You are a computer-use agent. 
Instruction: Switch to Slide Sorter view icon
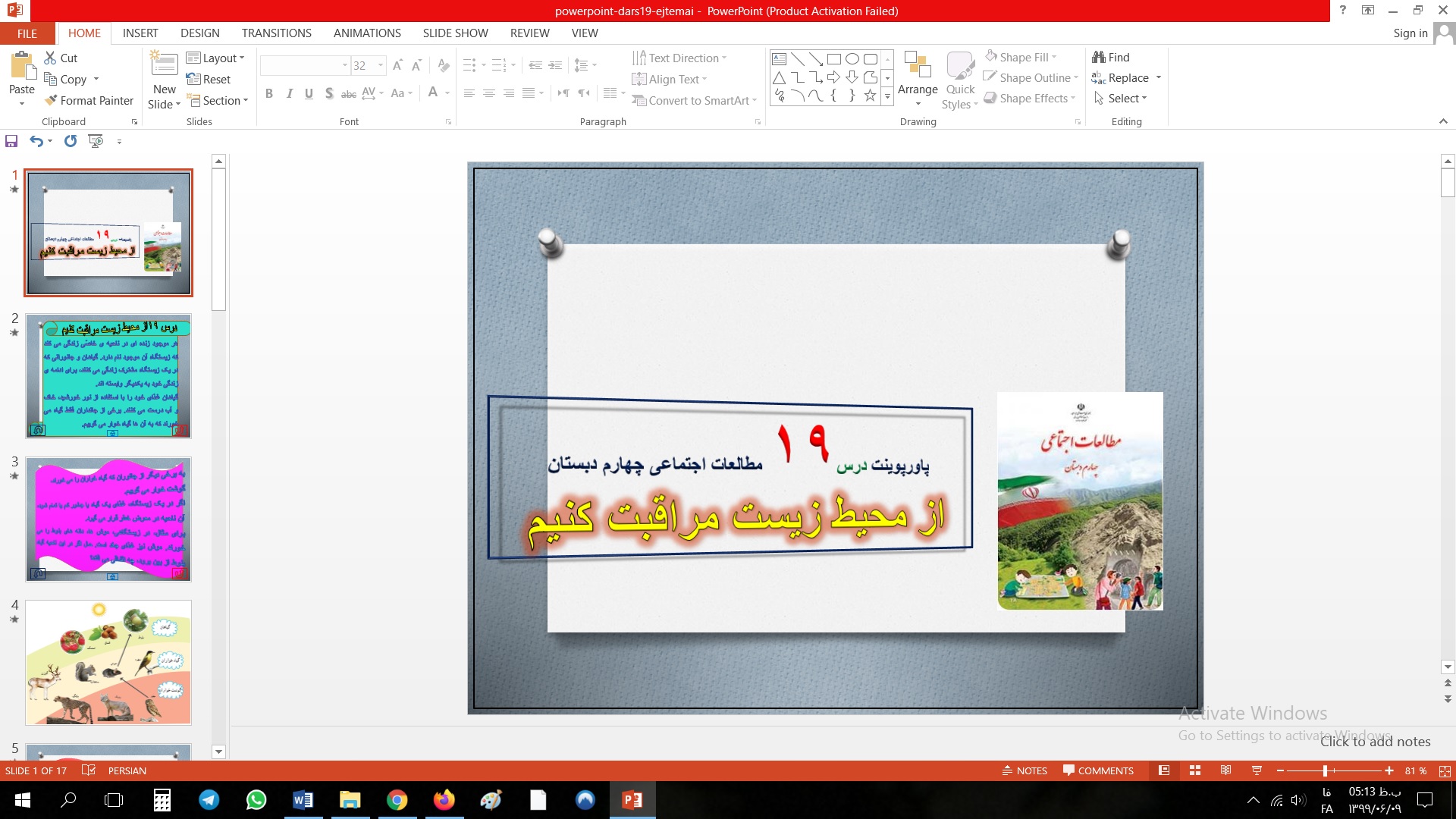point(1195,770)
